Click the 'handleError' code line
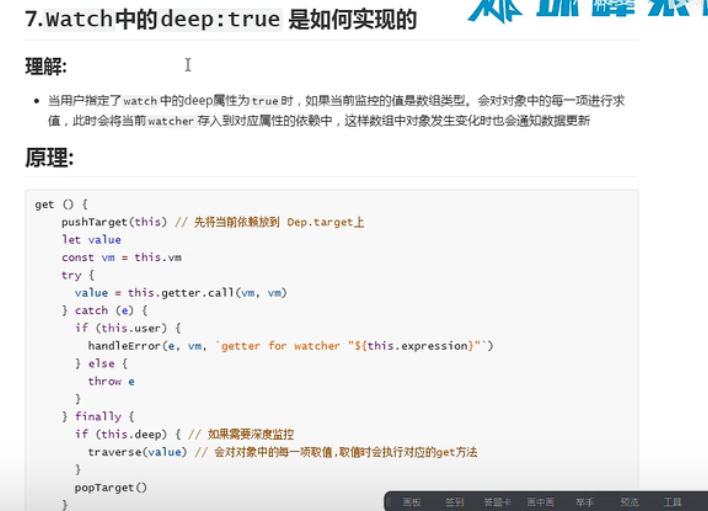 [291, 346]
